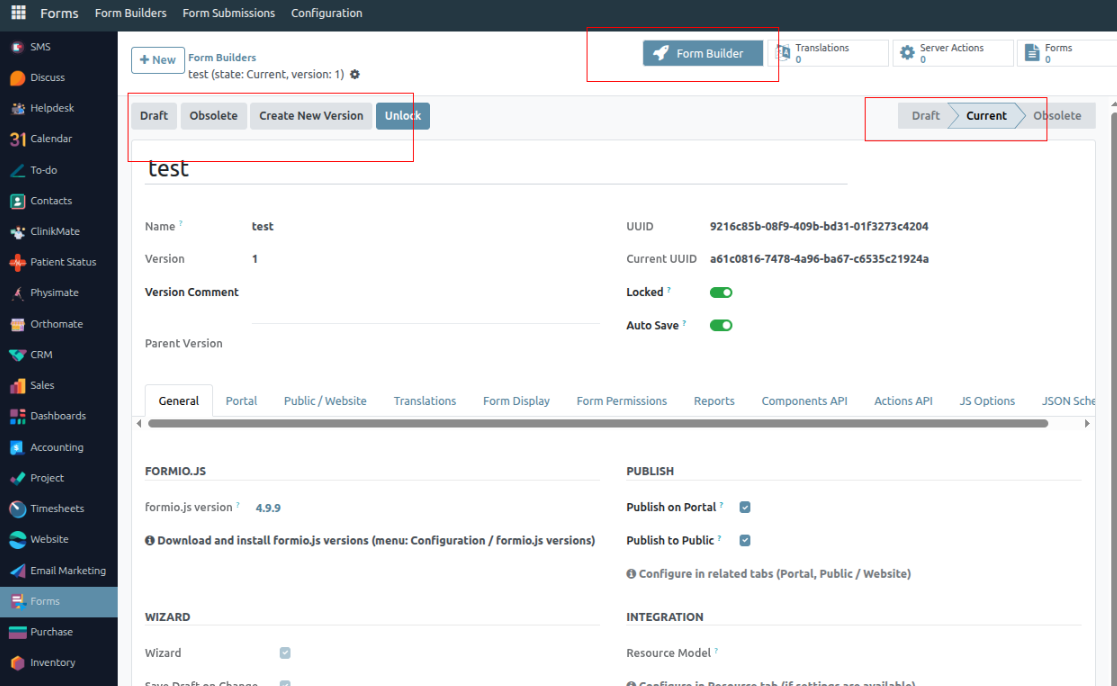Viewport: 1117px width, 686px height.
Task: Disable the Auto Save toggle
Action: click(721, 325)
